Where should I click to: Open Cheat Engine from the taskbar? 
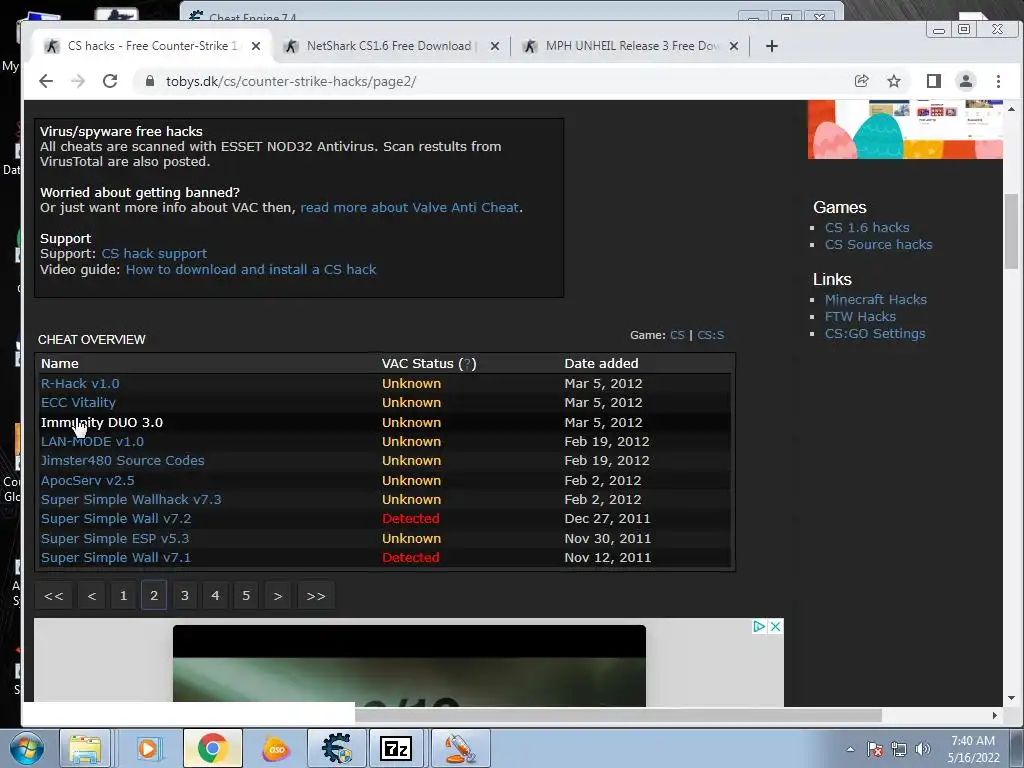click(336, 748)
